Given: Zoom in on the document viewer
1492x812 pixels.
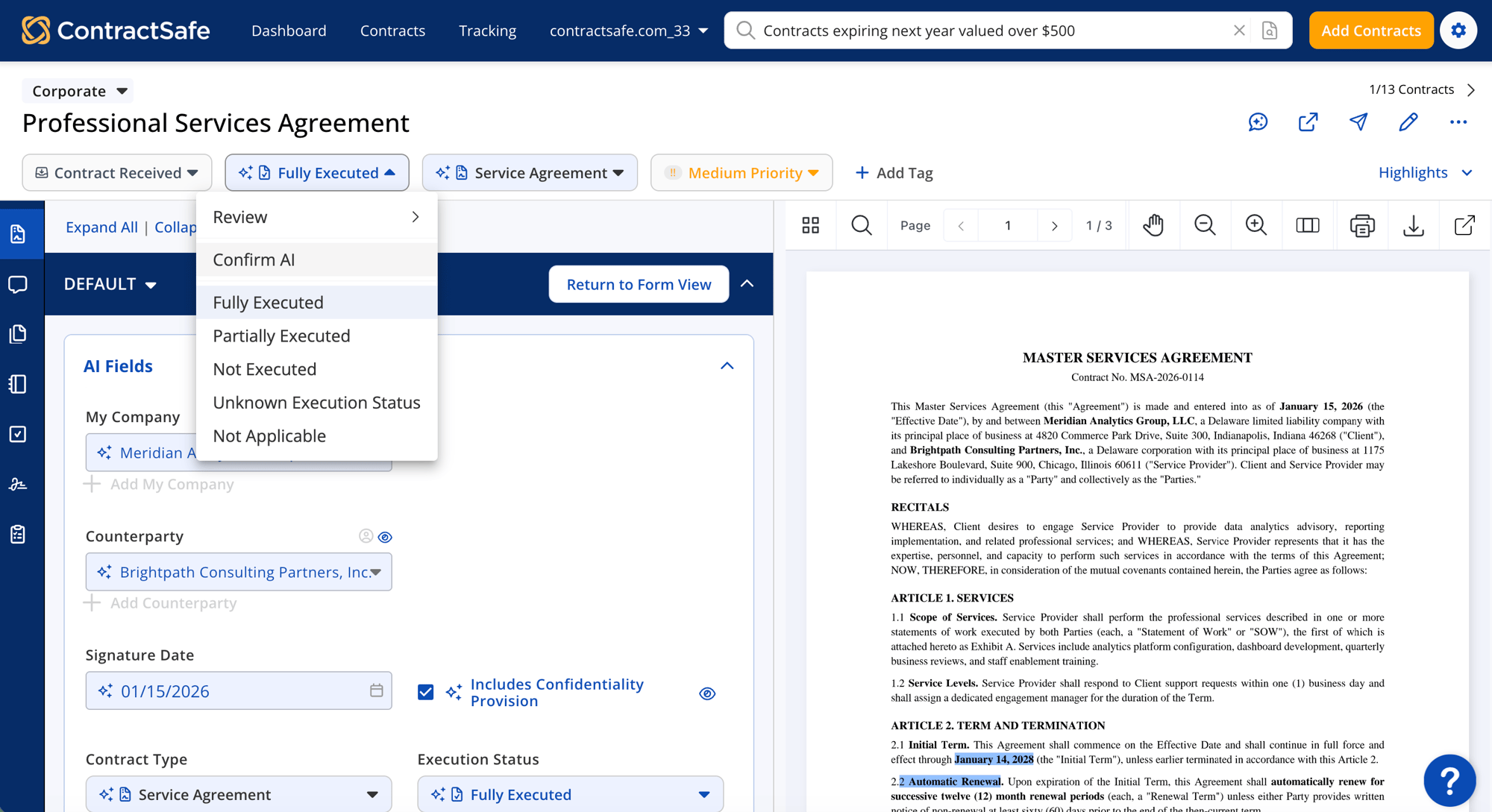Looking at the screenshot, I should coord(1256,225).
